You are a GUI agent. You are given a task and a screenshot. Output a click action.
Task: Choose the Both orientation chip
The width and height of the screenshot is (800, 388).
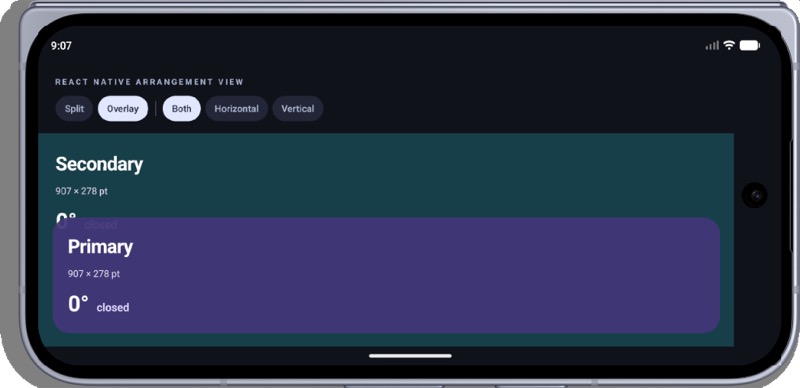(x=182, y=109)
